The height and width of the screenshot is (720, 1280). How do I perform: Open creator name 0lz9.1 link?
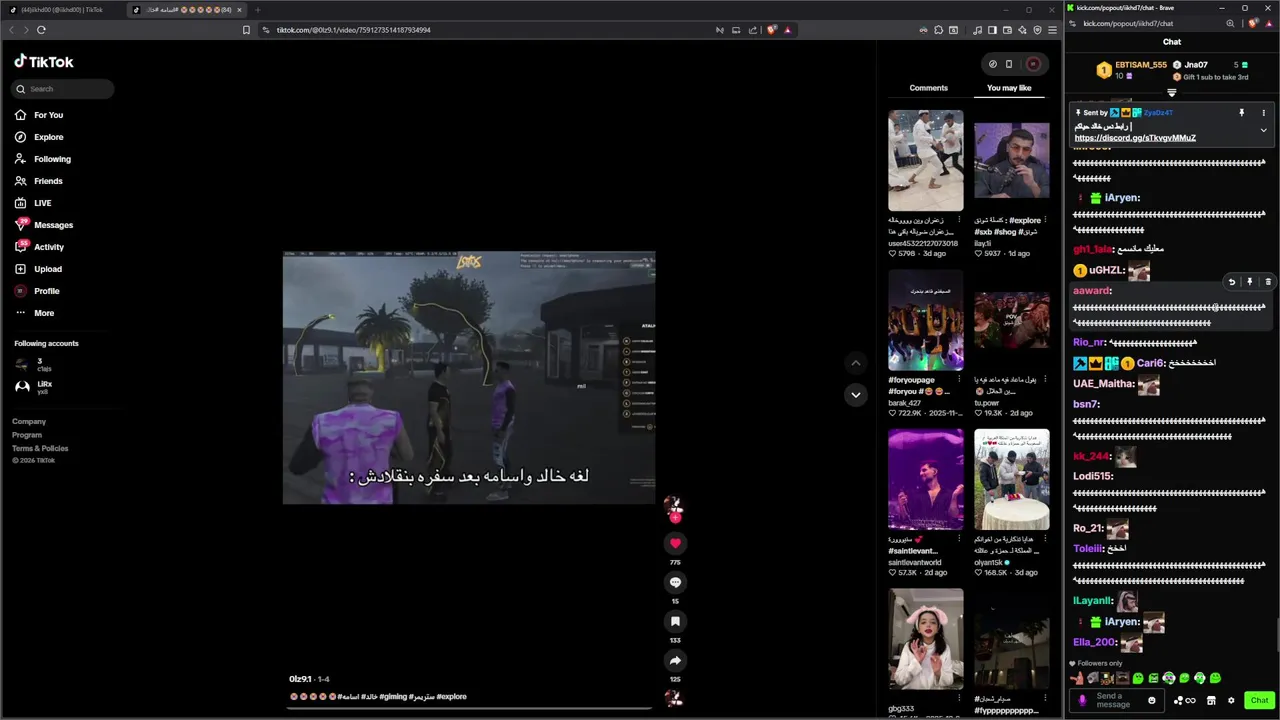pyautogui.click(x=300, y=679)
